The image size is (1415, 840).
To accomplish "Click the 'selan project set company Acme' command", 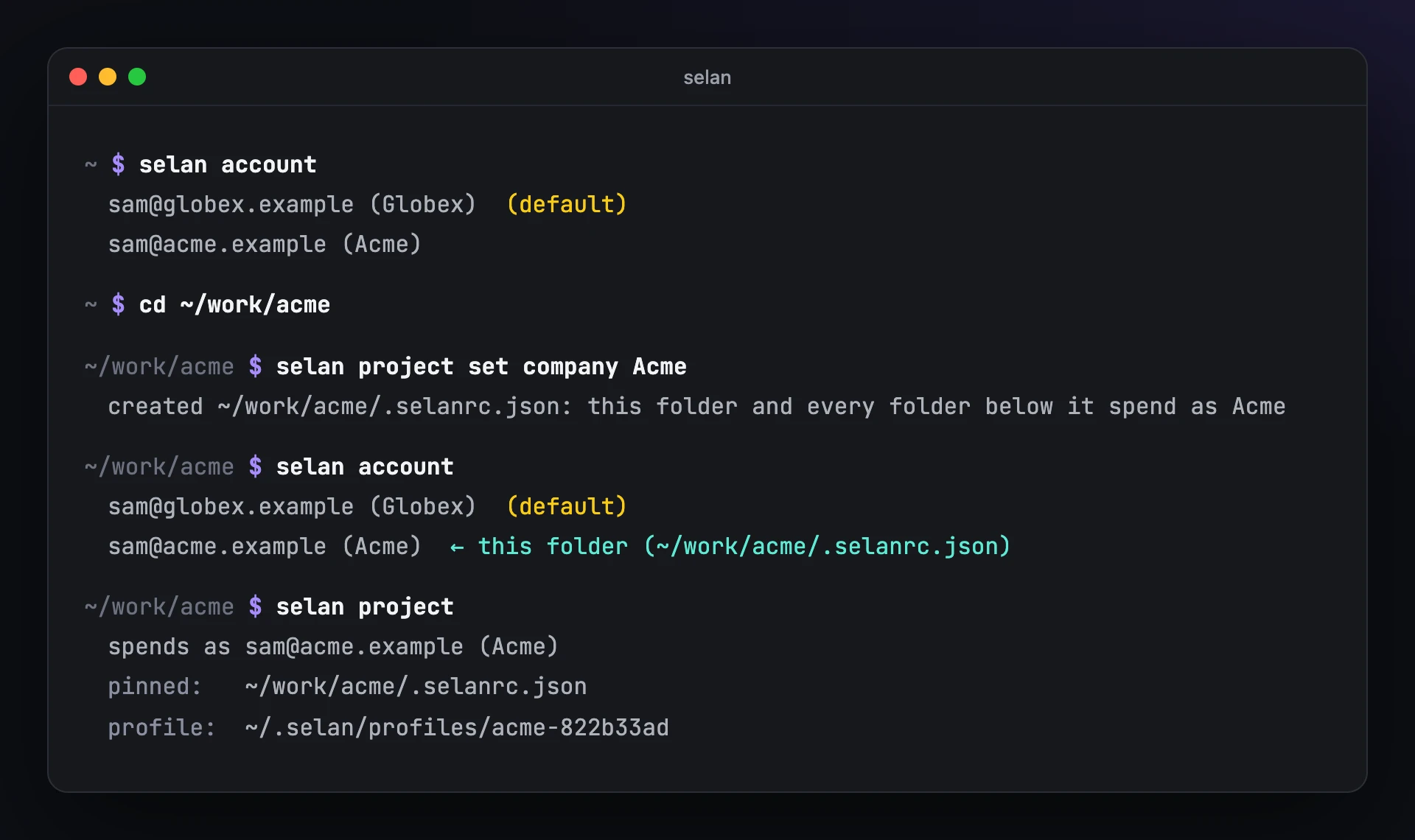I will tap(481, 366).
